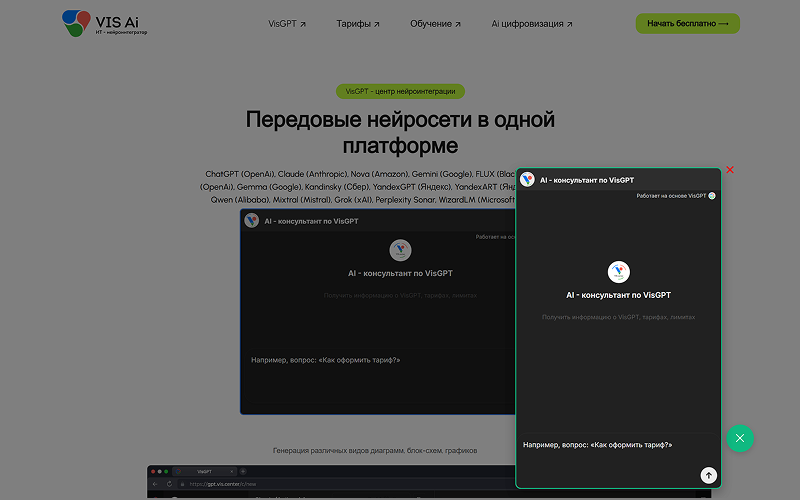This screenshot has width=800, height=500.
Task: Click the center logo in embedded consultant panel
Action: pos(400,250)
